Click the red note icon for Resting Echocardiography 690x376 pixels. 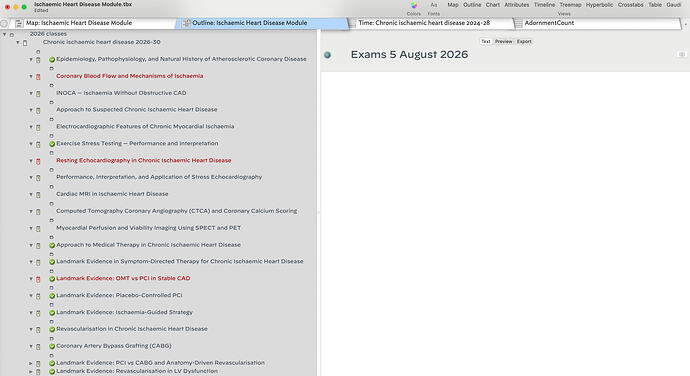tap(38, 161)
